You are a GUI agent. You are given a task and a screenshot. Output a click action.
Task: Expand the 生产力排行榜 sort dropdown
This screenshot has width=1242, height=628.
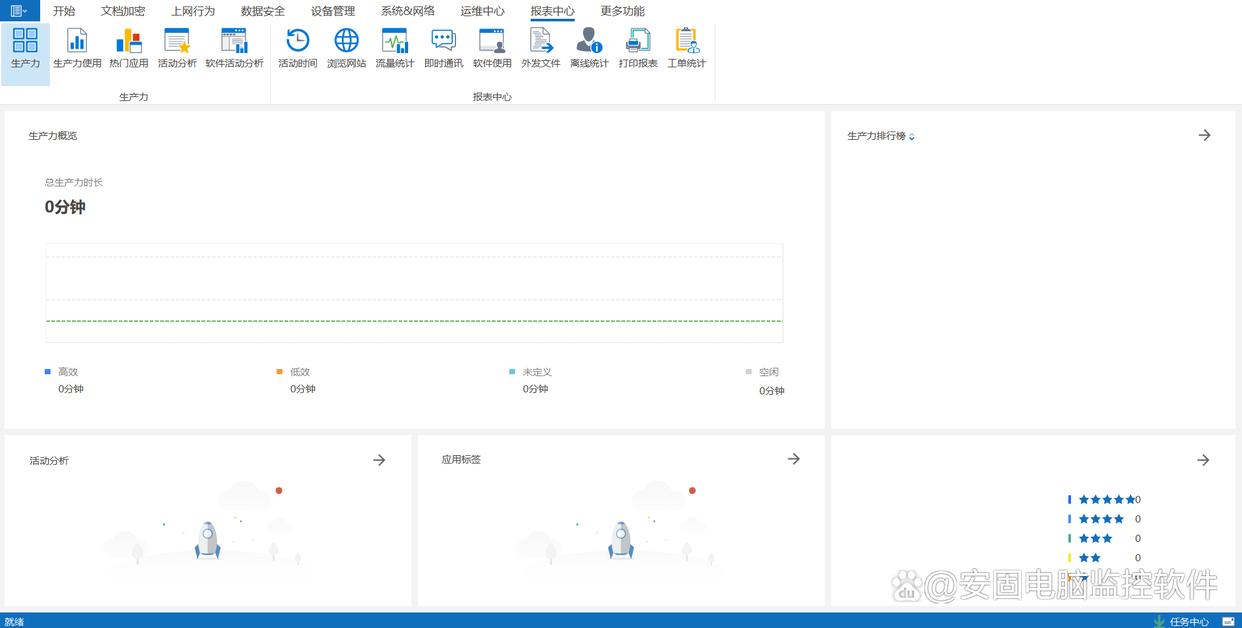pos(912,137)
